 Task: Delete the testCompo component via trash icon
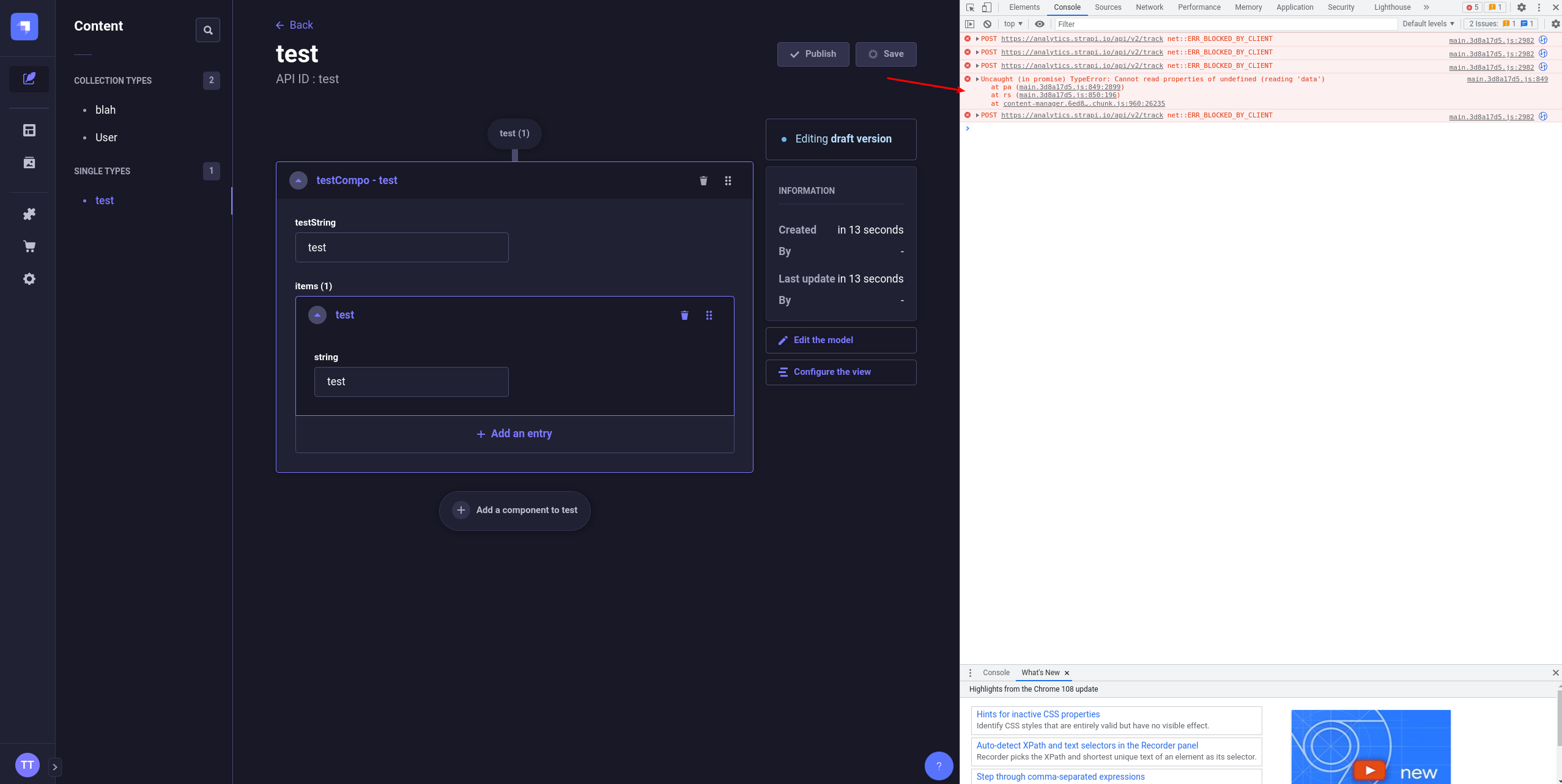pos(703,180)
